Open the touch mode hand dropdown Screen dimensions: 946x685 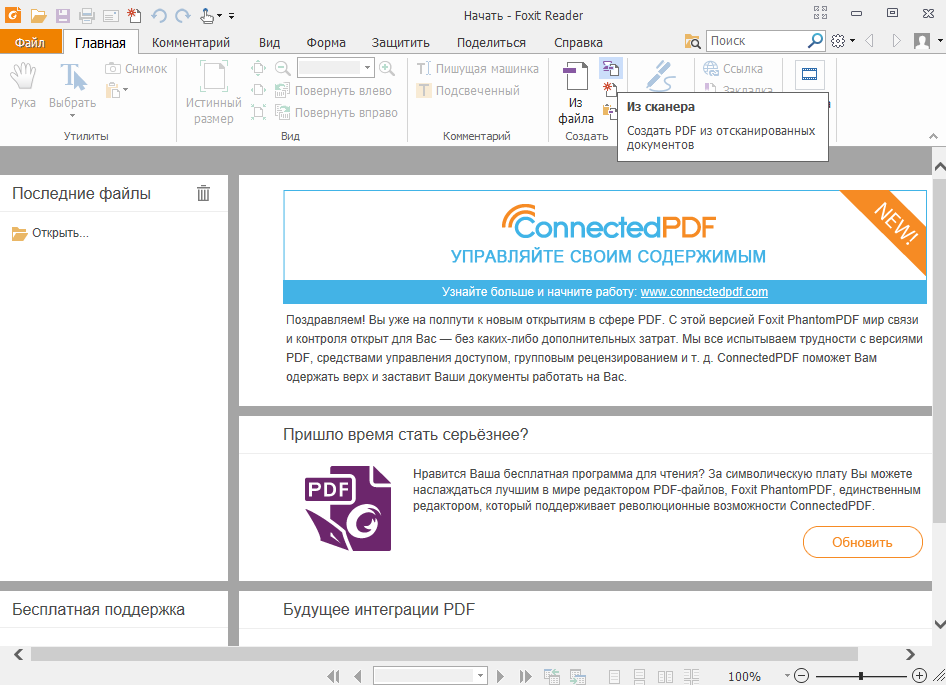[211, 16]
